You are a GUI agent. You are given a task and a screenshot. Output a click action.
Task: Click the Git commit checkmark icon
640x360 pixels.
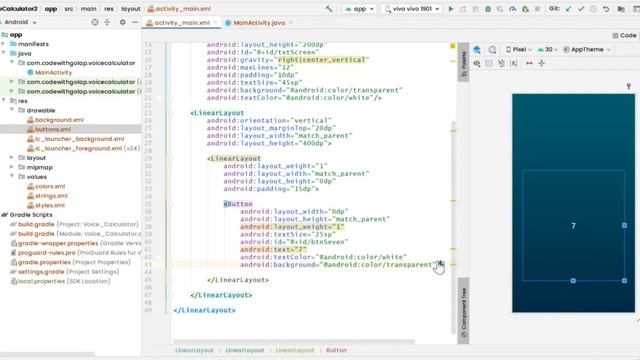581,9
